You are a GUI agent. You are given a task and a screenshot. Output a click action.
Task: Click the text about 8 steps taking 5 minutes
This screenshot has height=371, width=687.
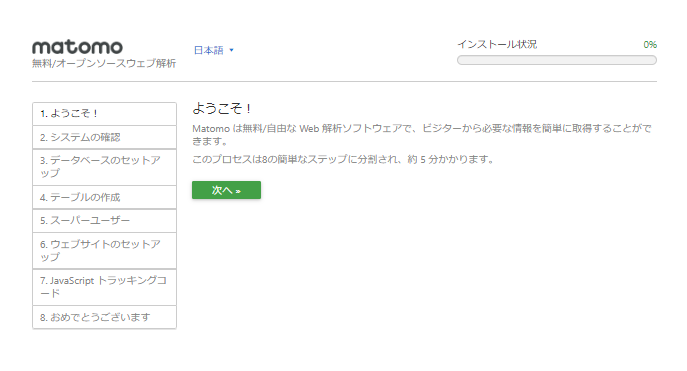point(343,159)
